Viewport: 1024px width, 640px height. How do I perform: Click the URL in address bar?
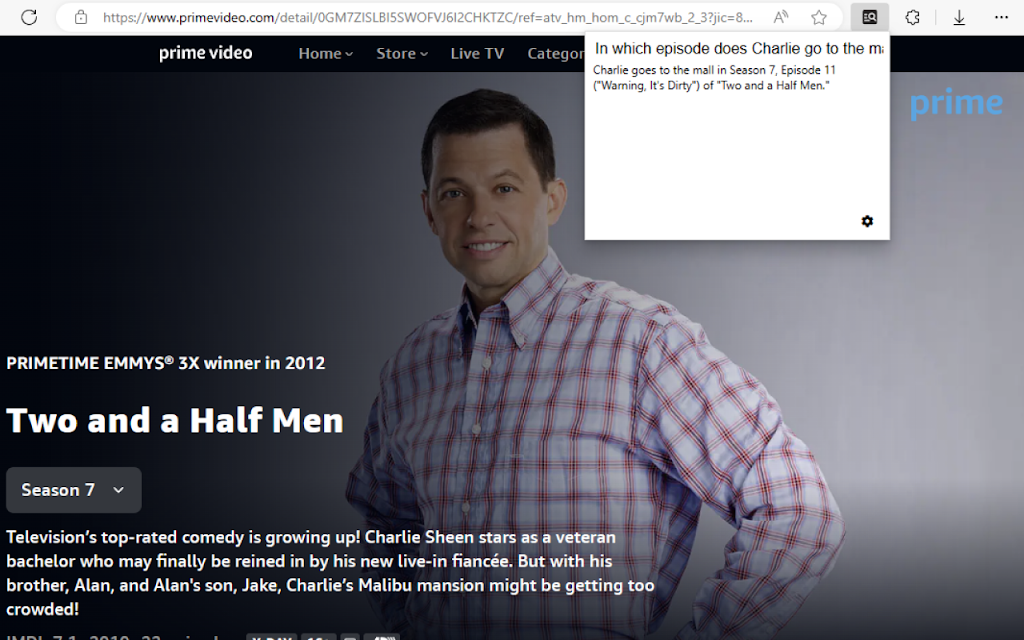click(428, 18)
